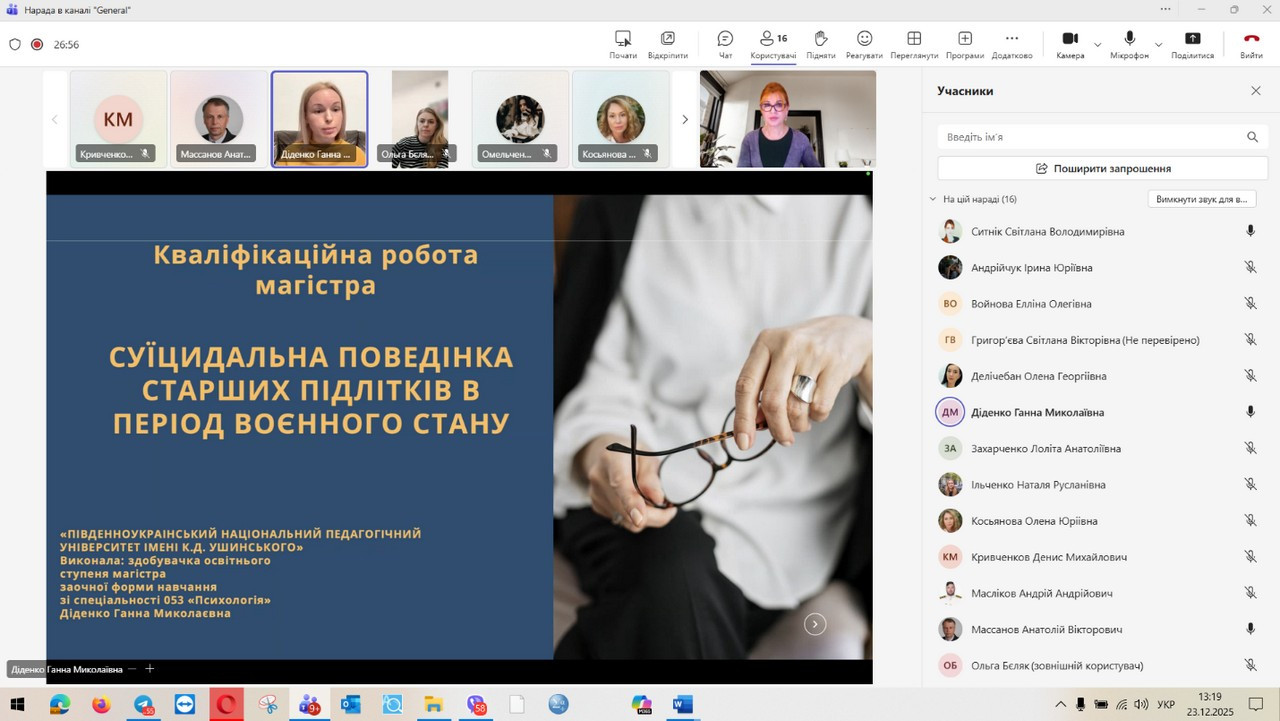Toggle the Камера on or off
This screenshot has height=721, width=1280.
pos(1070,44)
